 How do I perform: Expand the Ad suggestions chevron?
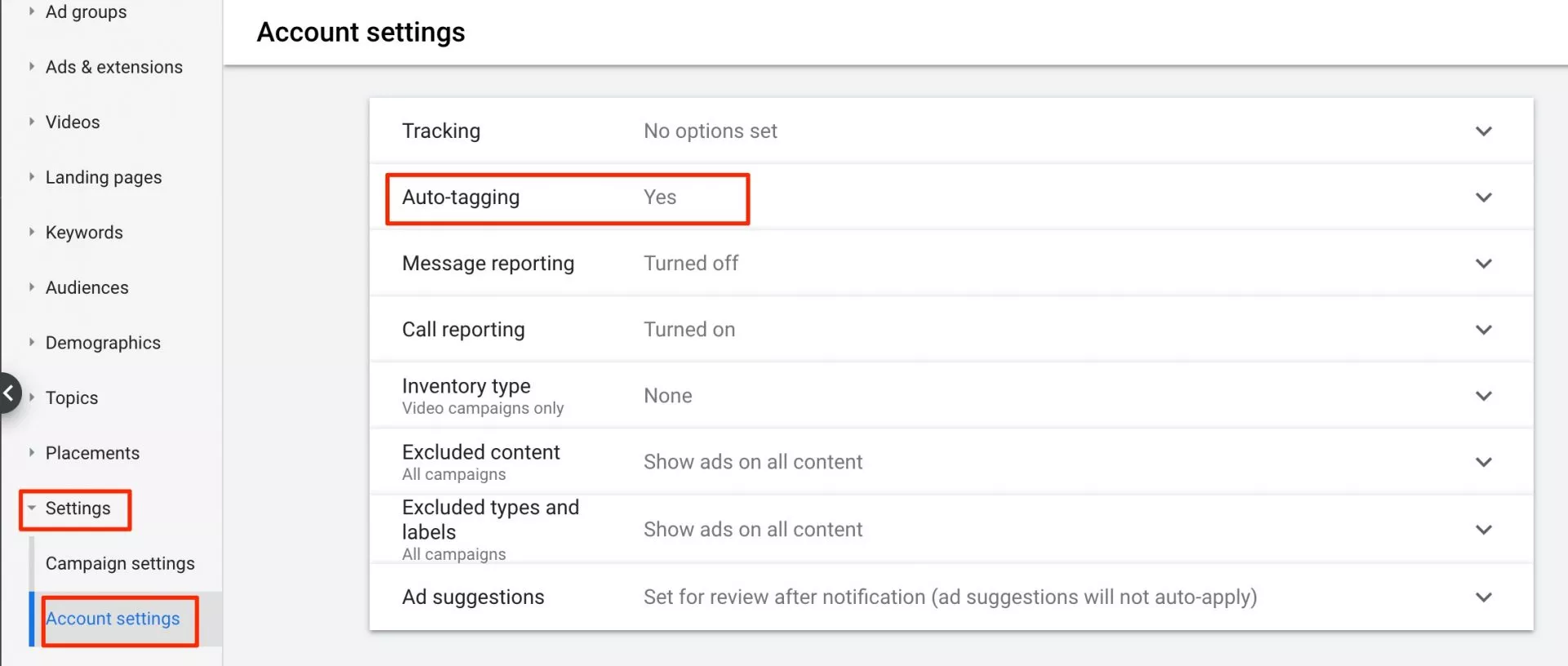tap(1483, 597)
